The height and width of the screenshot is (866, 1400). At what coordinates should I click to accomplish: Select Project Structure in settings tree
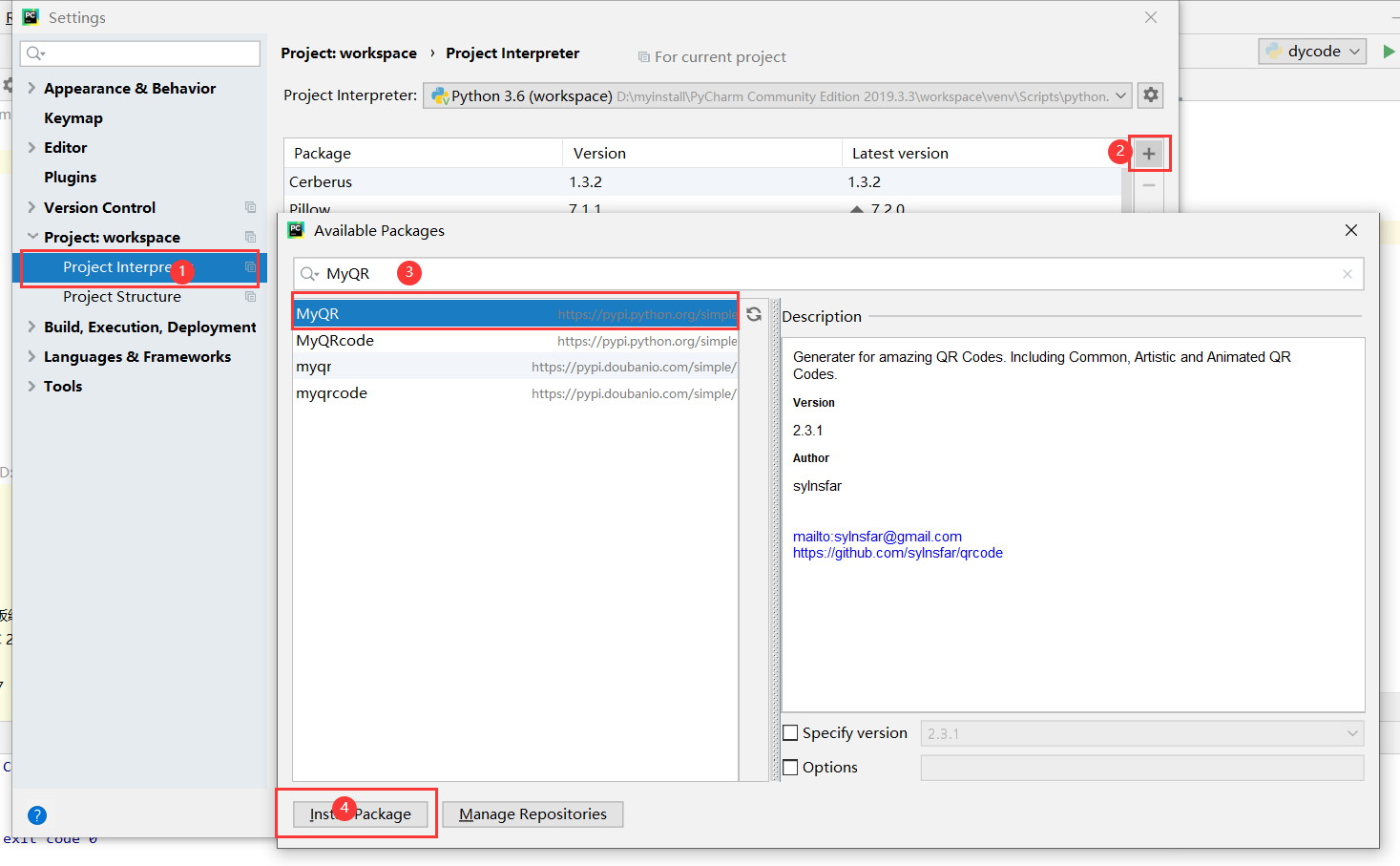[122, 297]
